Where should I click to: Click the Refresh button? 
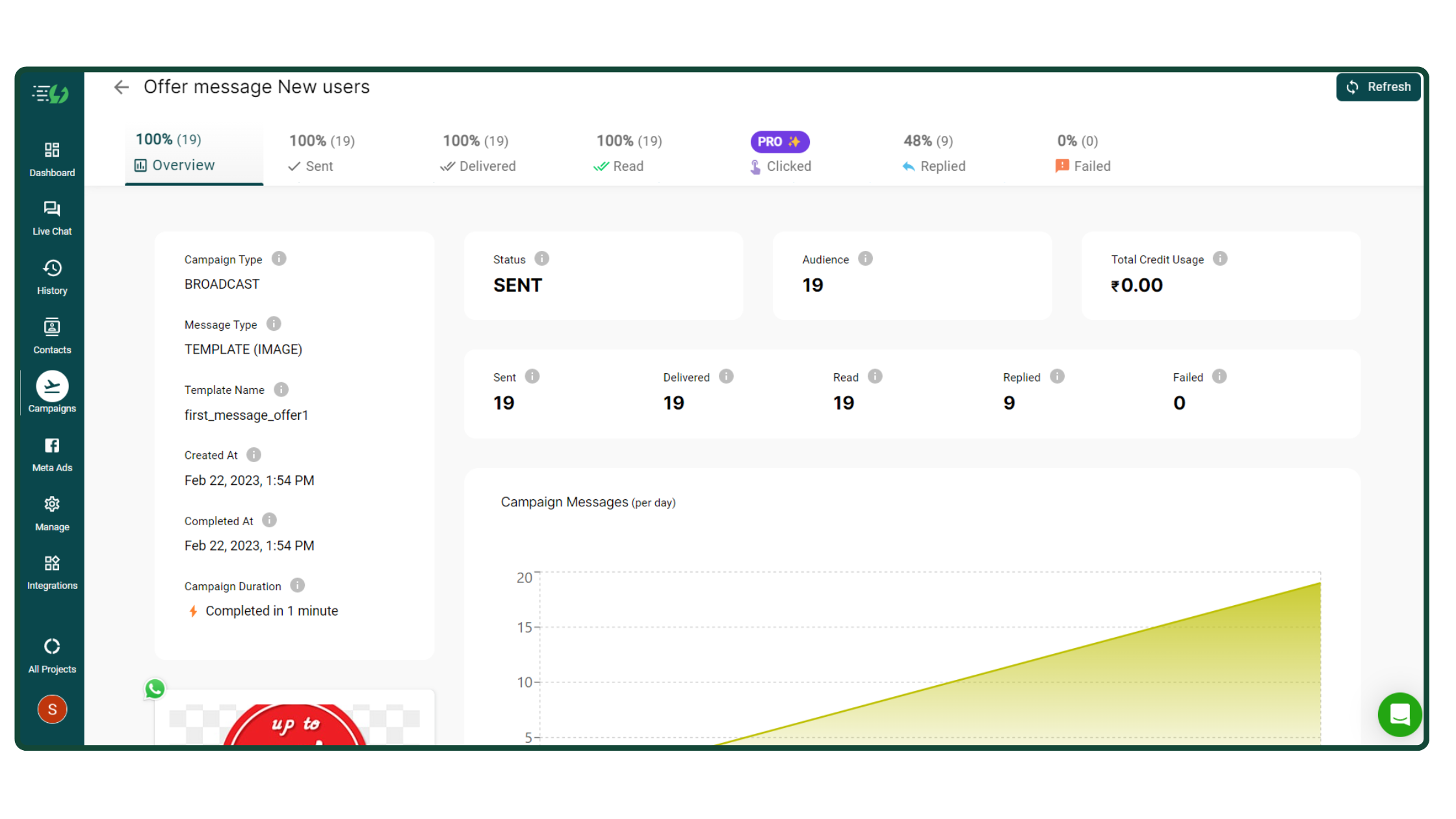[1378, 87]
